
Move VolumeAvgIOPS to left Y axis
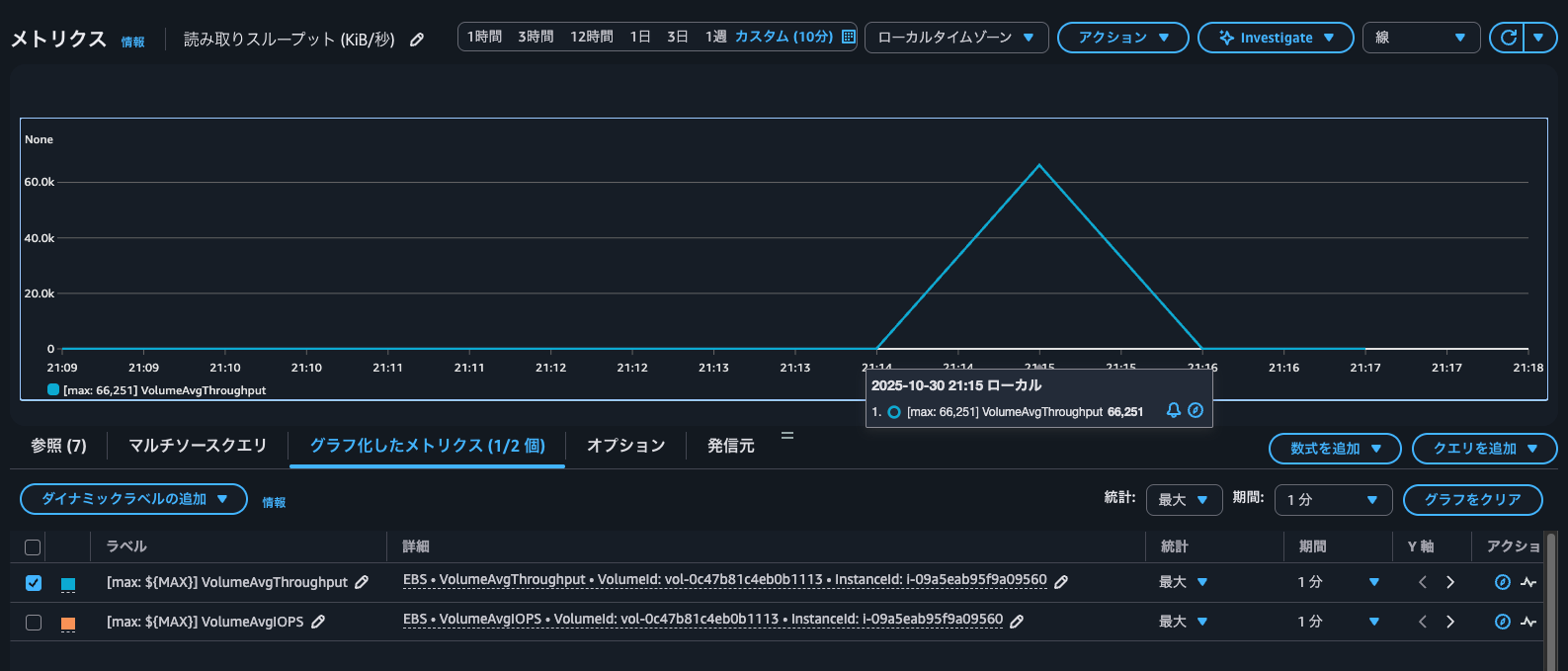point(1423,622)
